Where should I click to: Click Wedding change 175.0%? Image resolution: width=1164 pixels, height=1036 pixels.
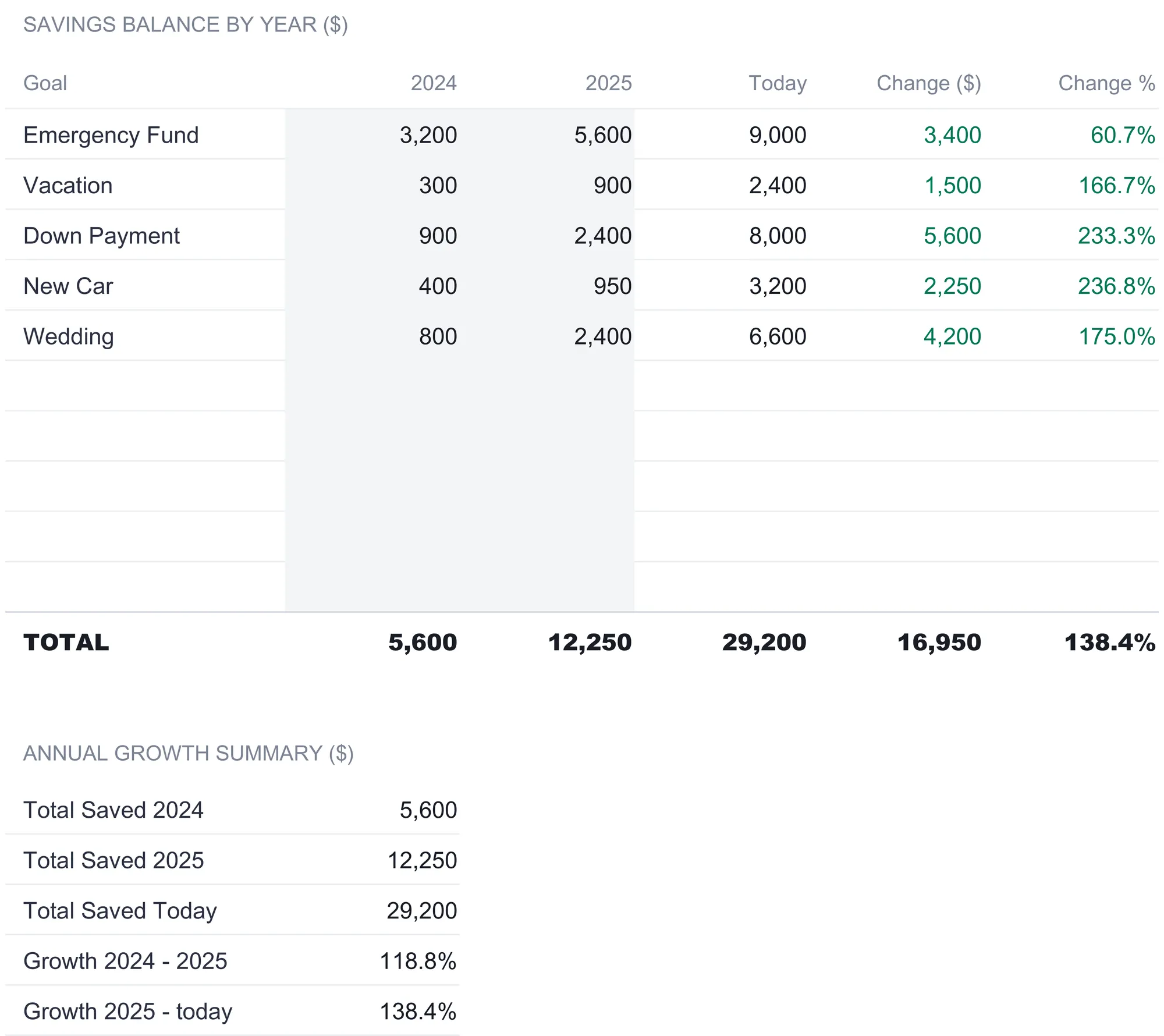[x=1117, y=336]
